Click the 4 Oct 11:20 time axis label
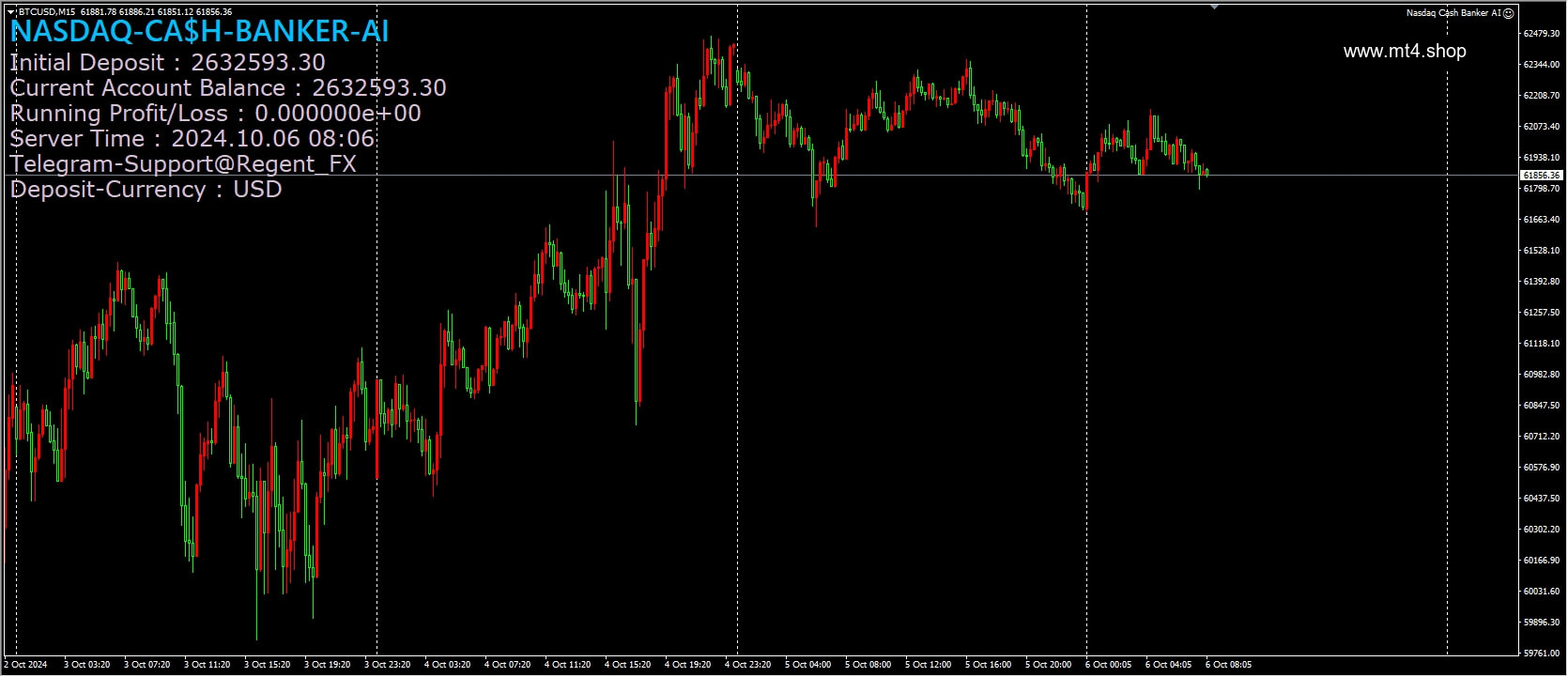Viewport: 1568px width, 677px height. (567, 665)
